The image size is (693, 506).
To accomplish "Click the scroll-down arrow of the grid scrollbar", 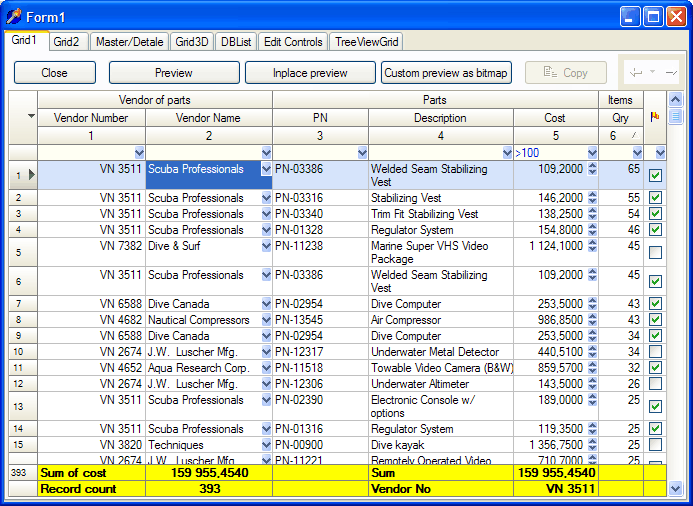I will pyautogui.click(x=675, y=488).
